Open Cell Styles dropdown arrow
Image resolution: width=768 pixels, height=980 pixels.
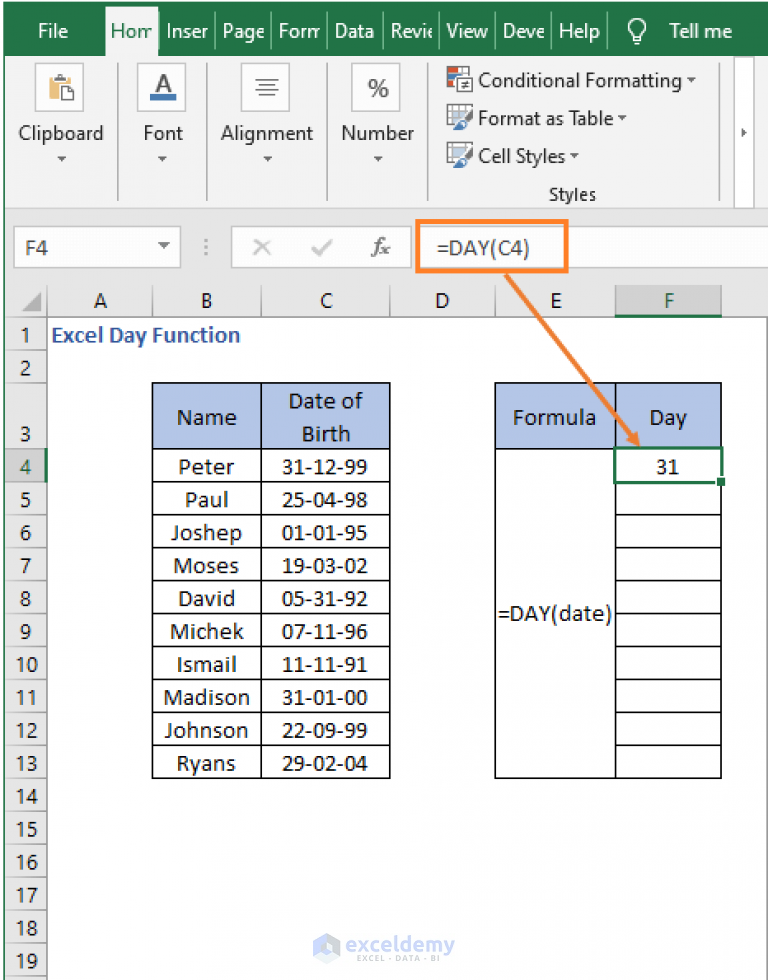574,156
